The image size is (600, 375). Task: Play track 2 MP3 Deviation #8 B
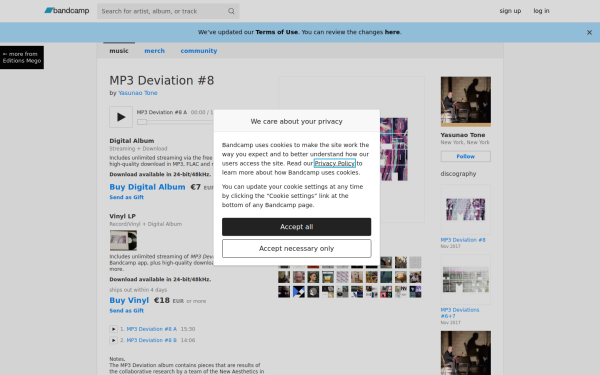[113, 340]
